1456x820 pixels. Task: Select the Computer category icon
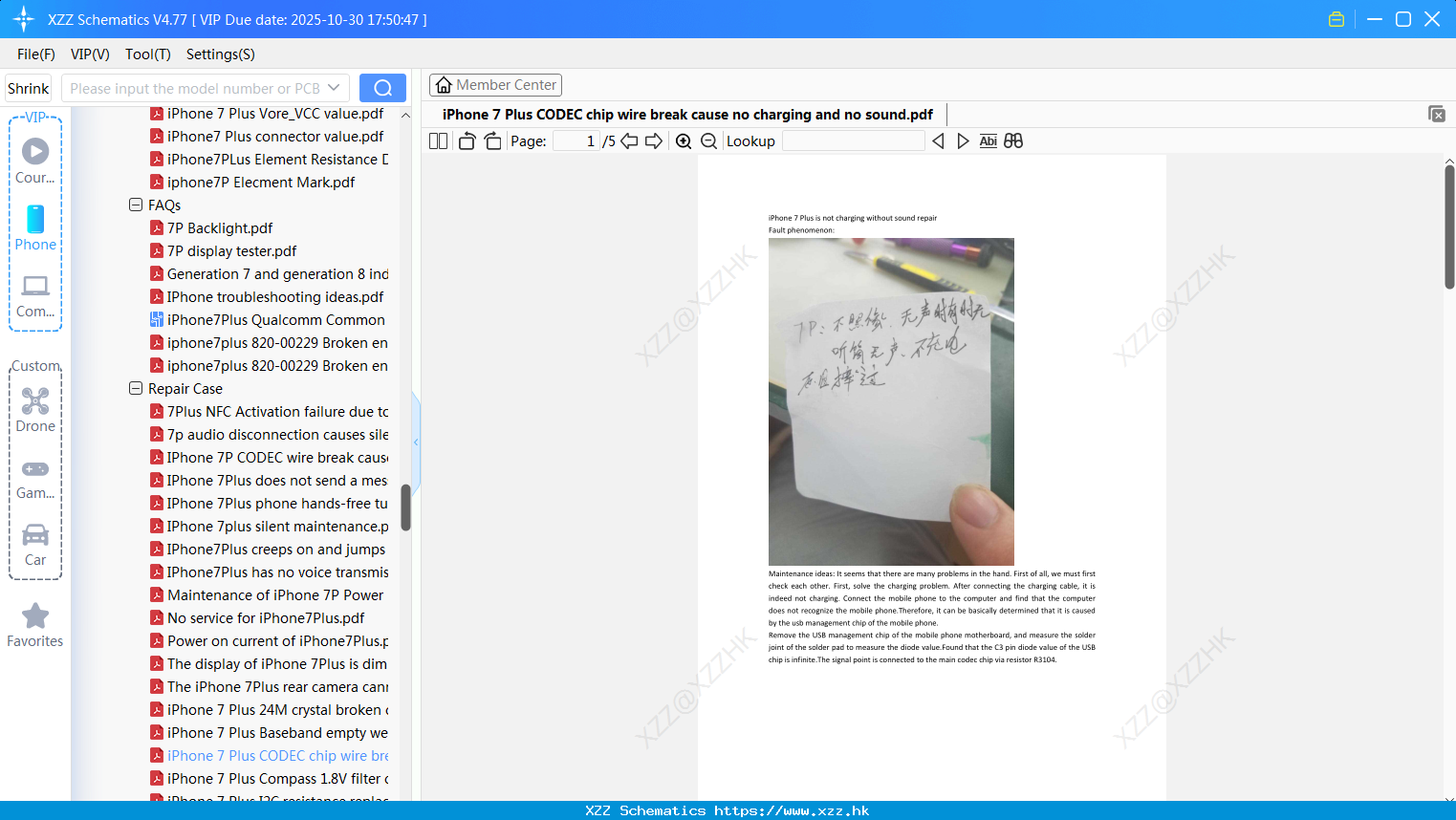pyautogui.click(x=35, y=296)
